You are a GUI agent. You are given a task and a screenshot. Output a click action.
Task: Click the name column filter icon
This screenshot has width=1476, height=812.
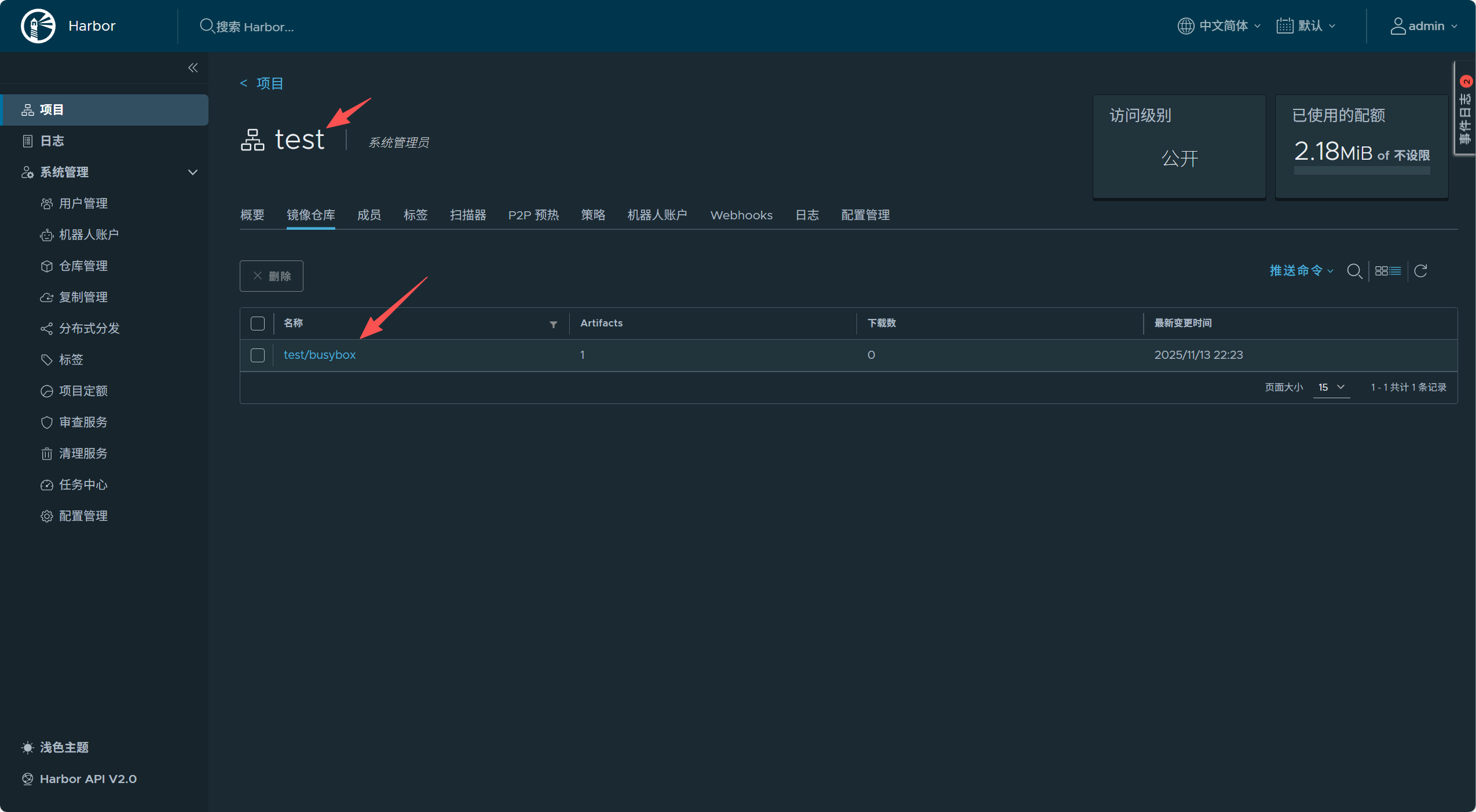pyautogui.click(x=553, y=324)
